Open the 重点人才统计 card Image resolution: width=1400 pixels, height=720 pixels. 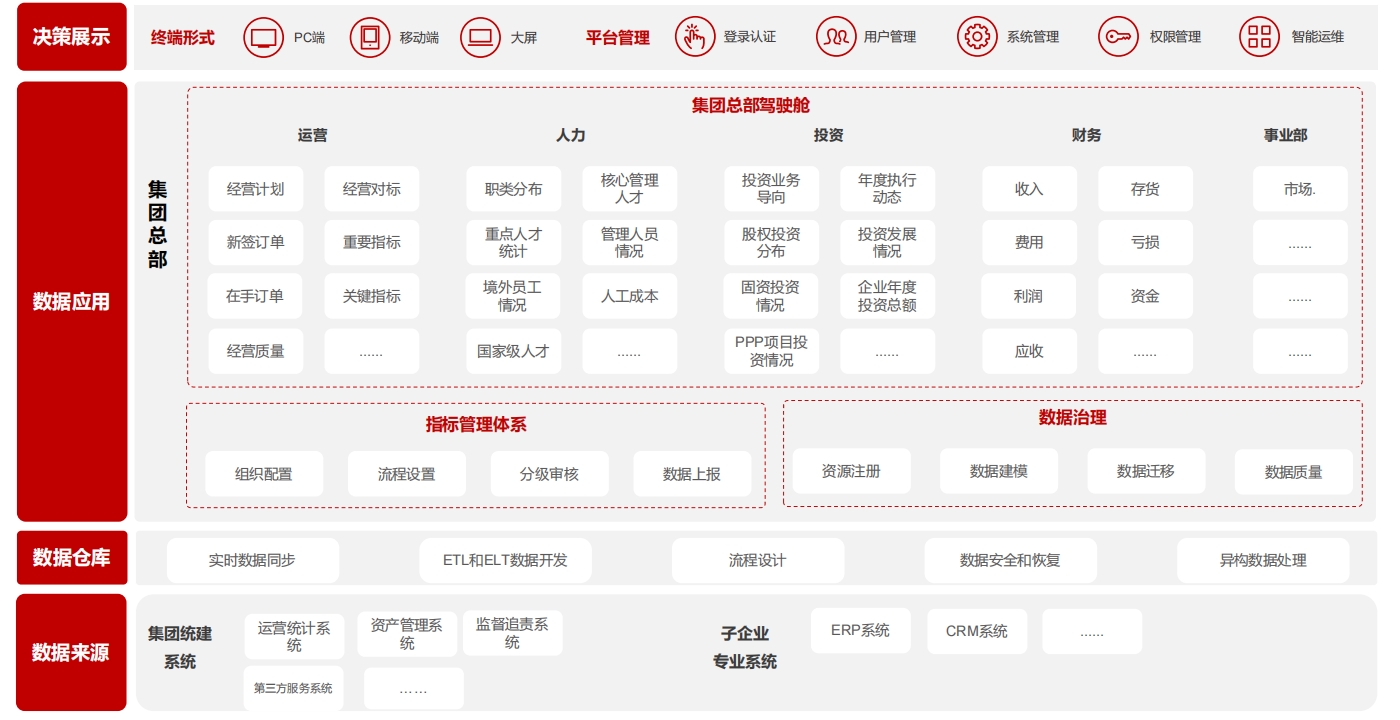(x=513, y=242)
